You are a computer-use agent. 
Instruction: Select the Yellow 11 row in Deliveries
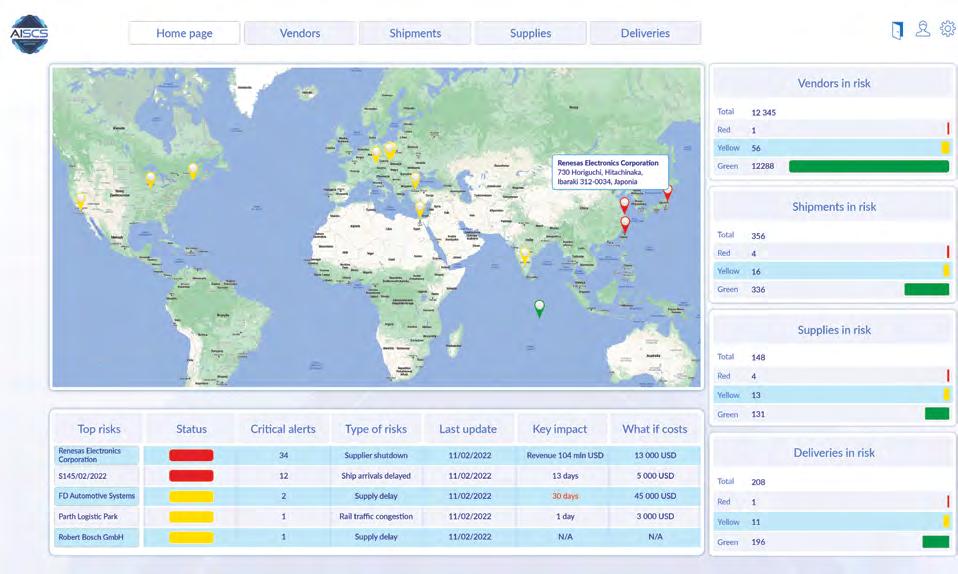coord(833,522)
